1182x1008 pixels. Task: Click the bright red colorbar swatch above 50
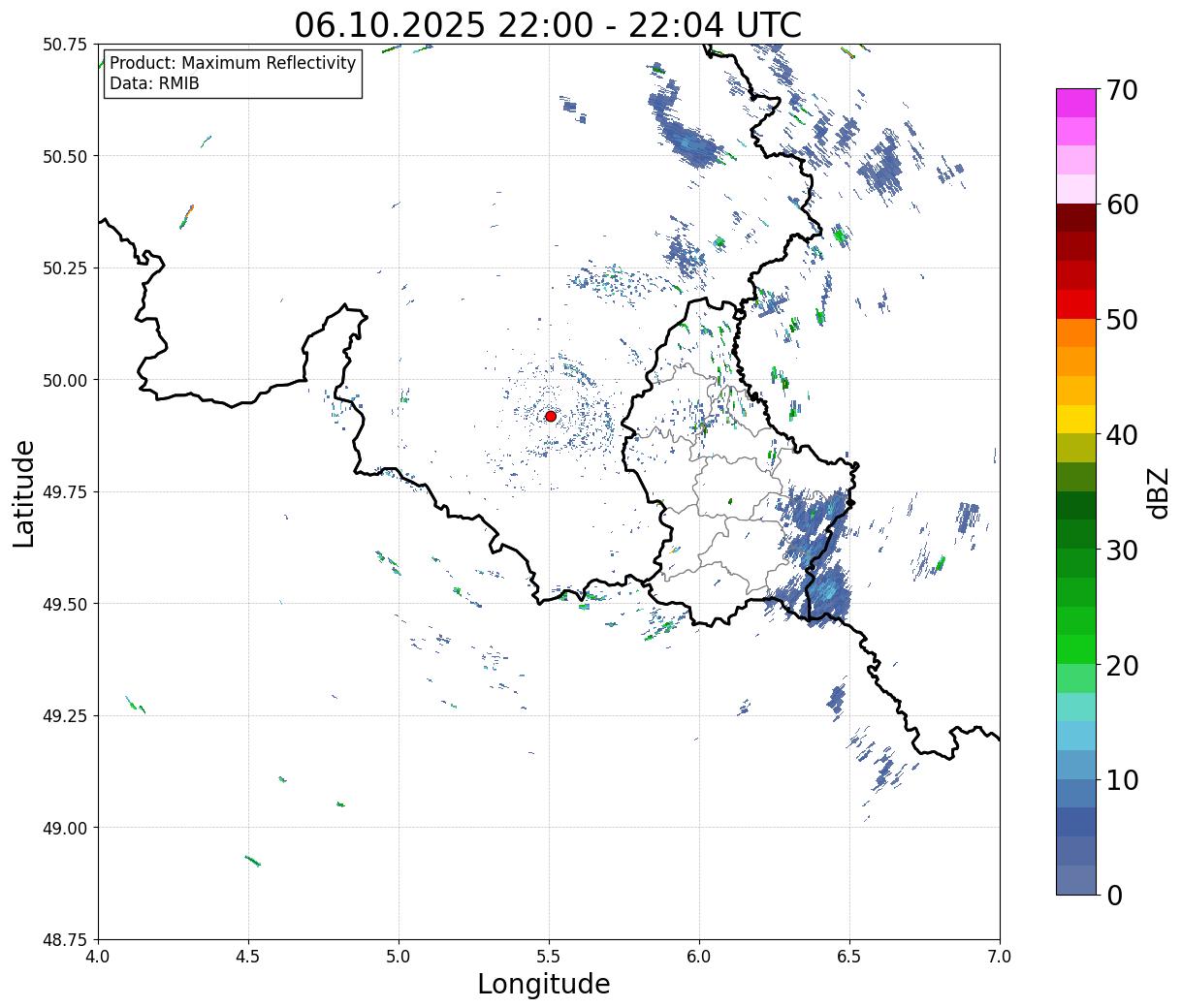pyautogui.click(x=1076, y=304)
